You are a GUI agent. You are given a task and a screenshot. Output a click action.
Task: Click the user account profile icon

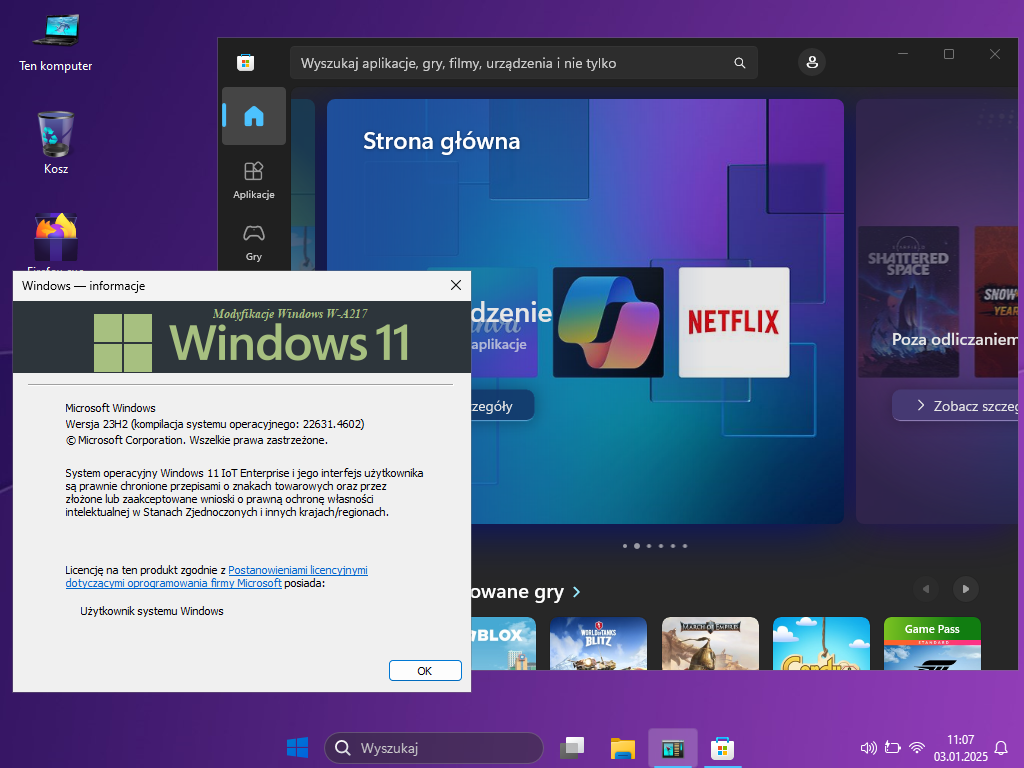click(x=811, y=63)
